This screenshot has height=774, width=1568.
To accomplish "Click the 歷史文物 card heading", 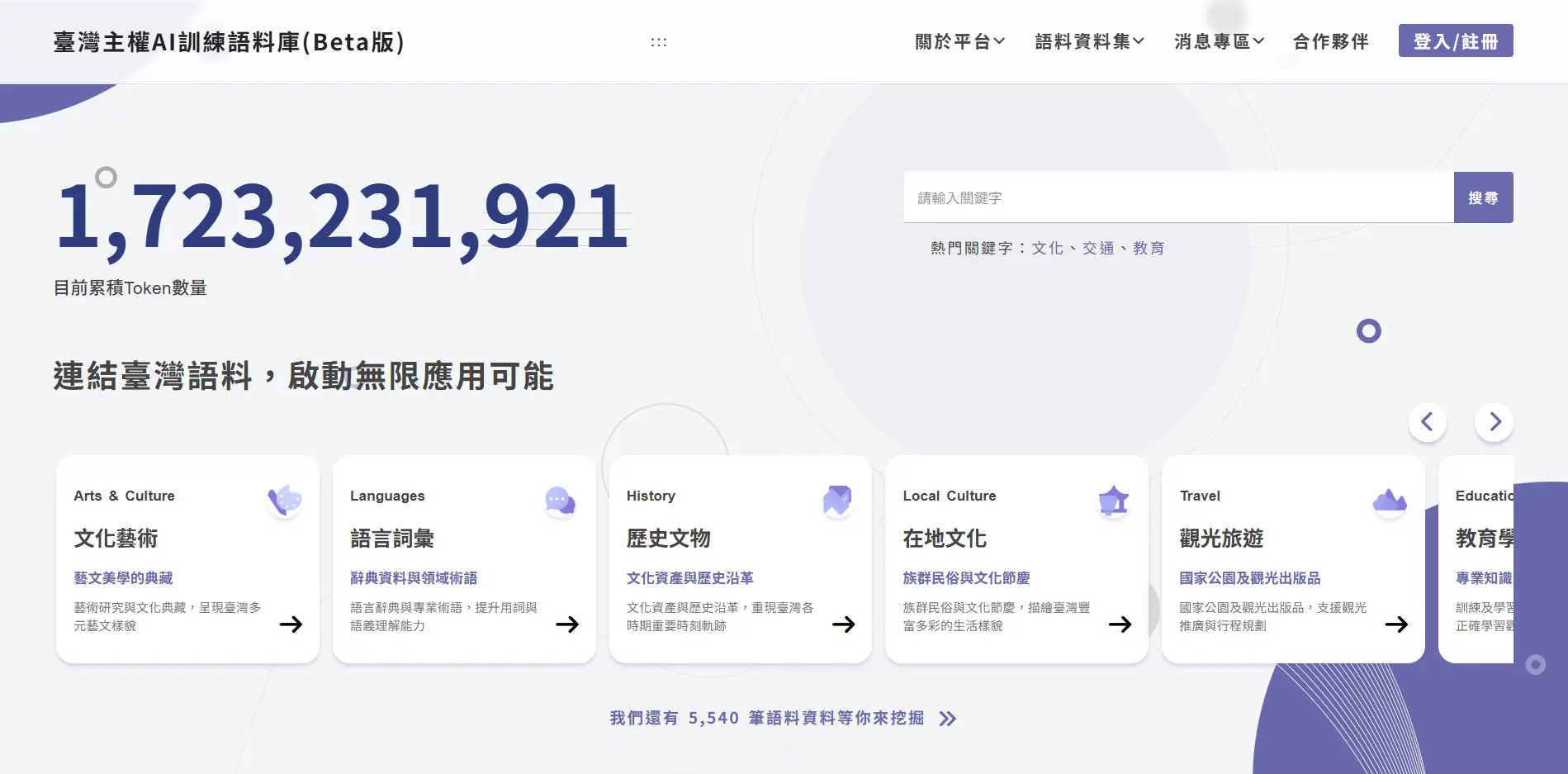I will 669,539.
